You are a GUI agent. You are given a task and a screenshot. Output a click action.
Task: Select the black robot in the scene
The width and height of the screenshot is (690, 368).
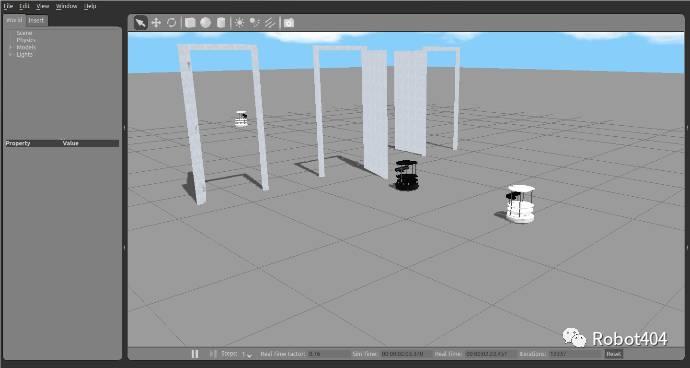(x=406, y=175)
